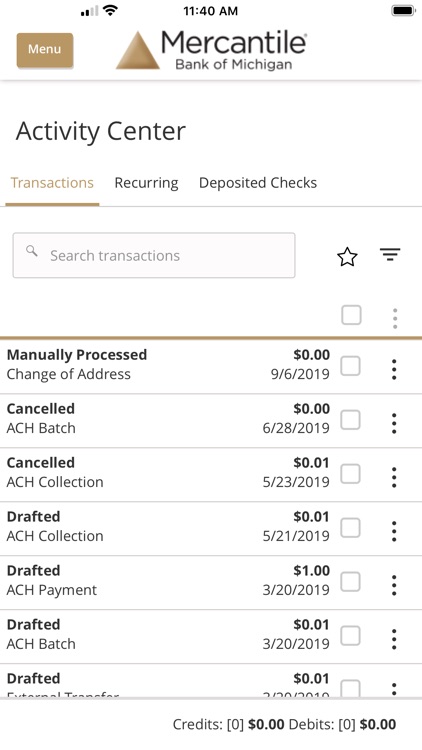
Task: Focus the Search transactions field
Action: tap(154, 255)
